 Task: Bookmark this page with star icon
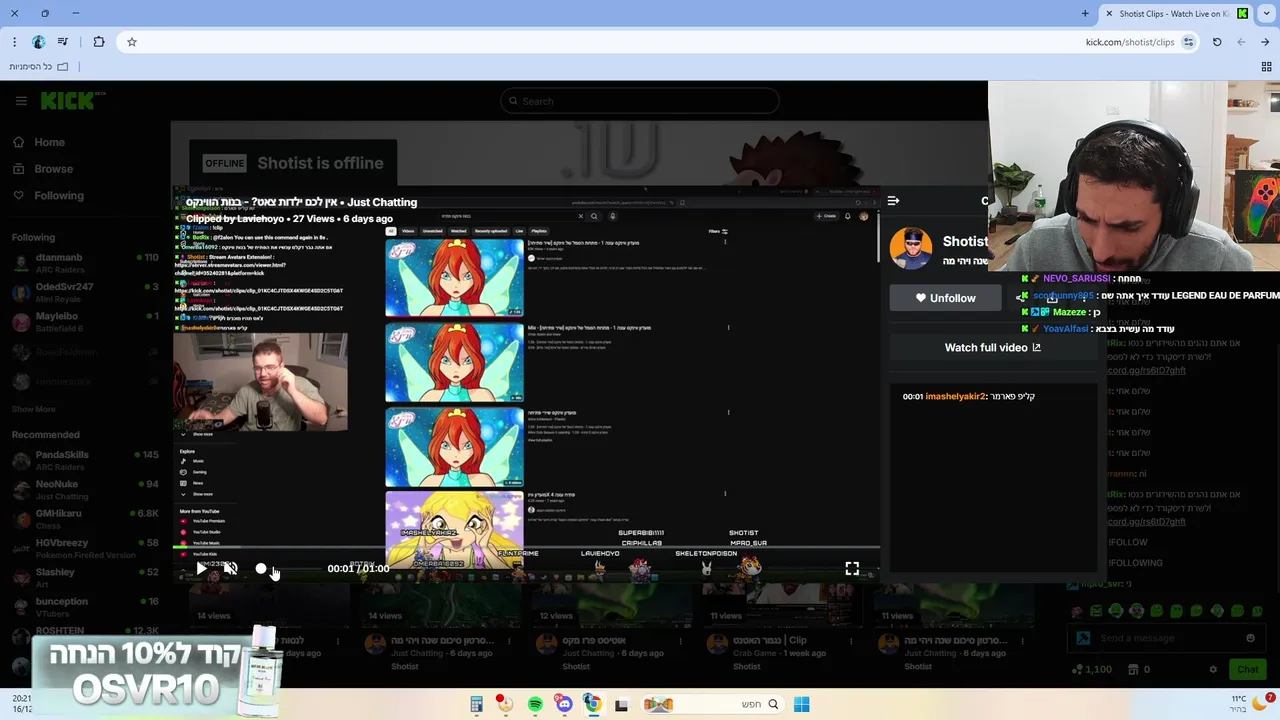131,42
